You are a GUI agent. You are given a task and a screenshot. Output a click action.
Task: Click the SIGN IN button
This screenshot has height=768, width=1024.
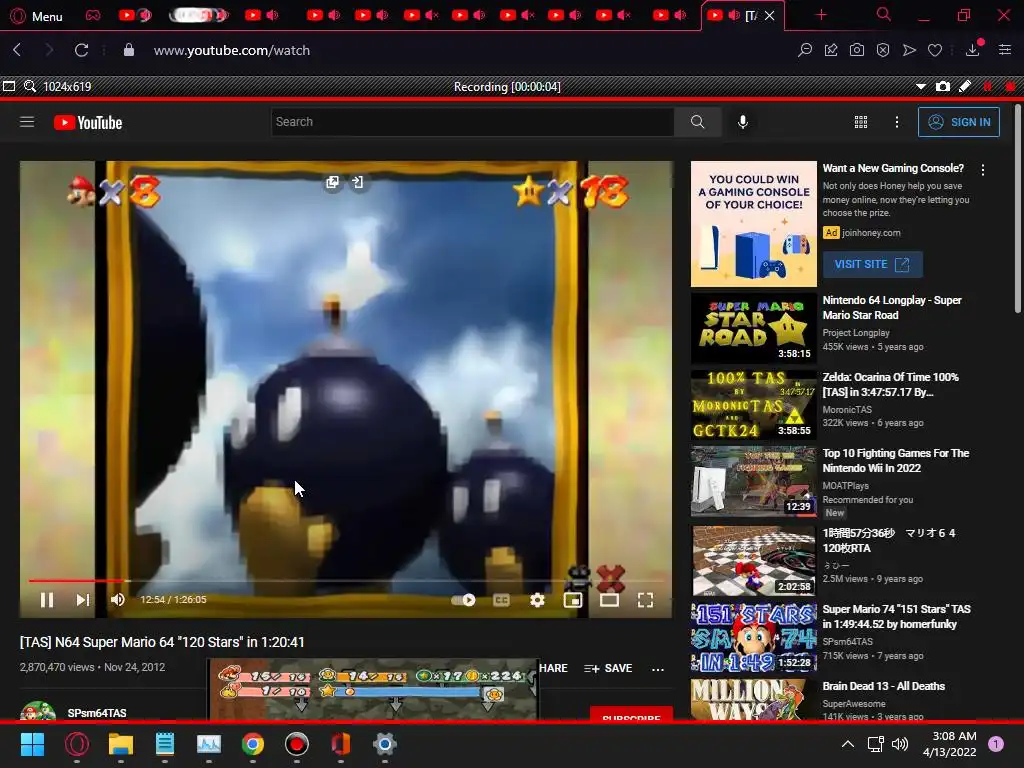[x=959, y=122]
